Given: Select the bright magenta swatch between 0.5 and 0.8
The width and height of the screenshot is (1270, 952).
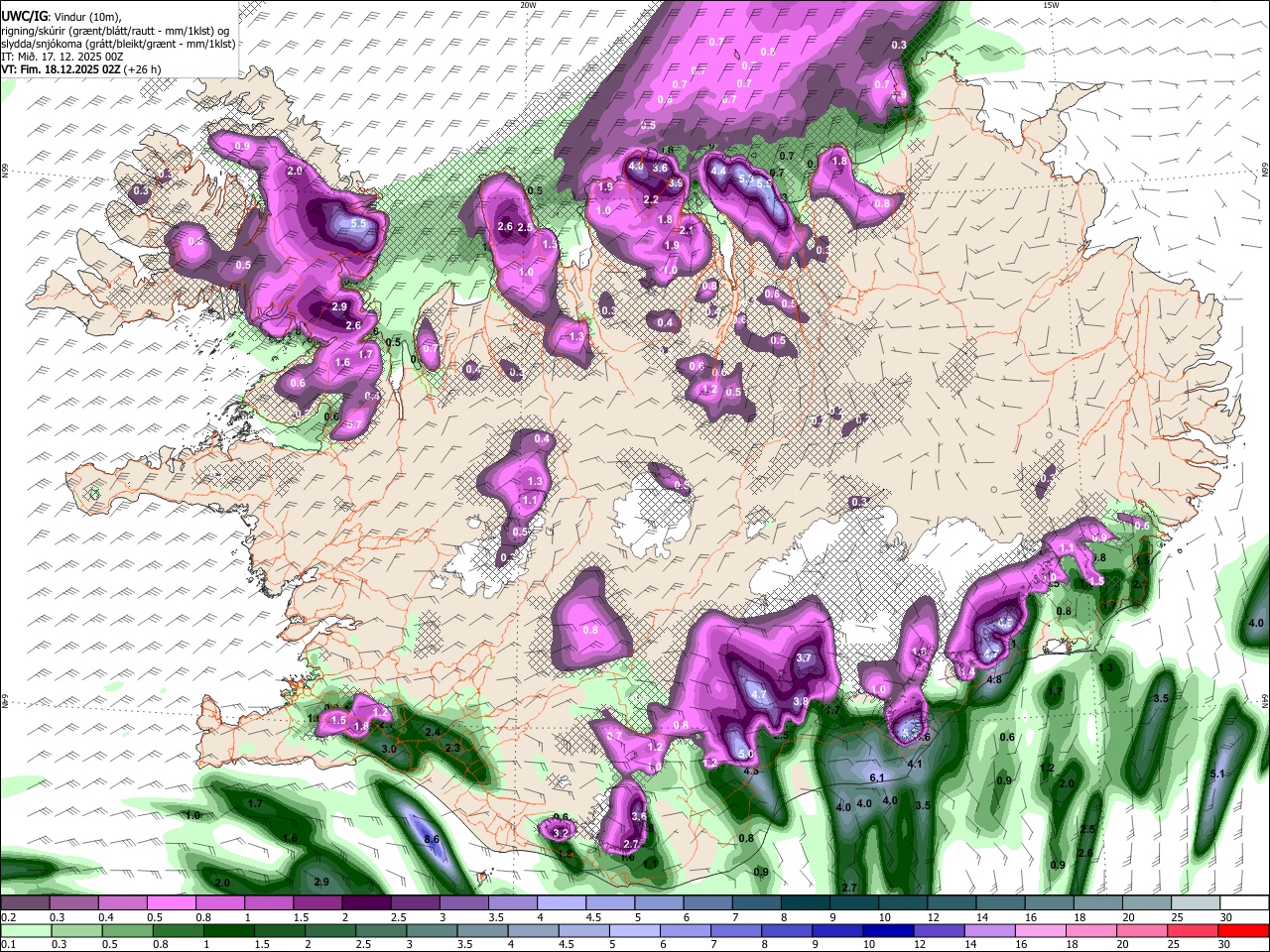Looking at the screenshot, I should (172, 903).
